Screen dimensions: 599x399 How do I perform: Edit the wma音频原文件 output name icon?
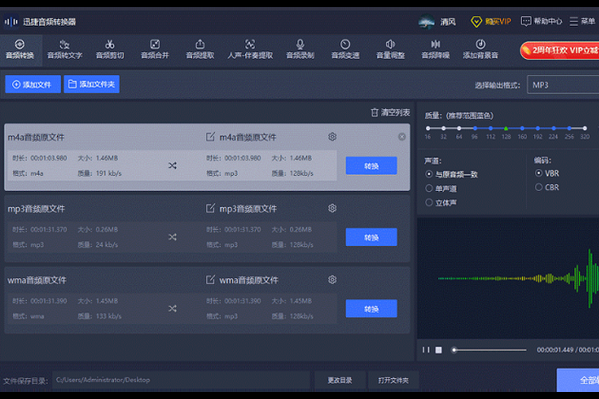coord(210,279)
